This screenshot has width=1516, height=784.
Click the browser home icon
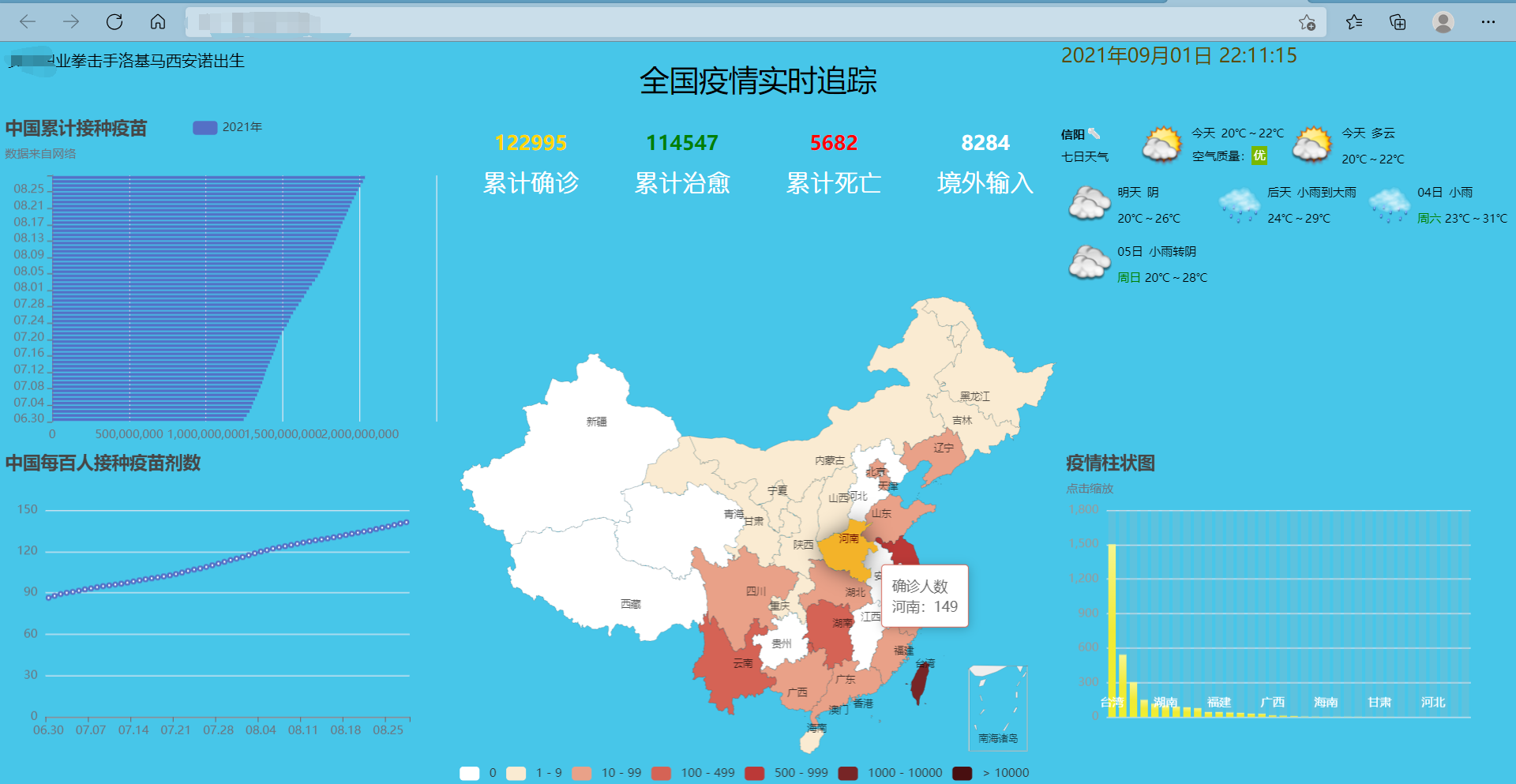[x=157, y=22]
